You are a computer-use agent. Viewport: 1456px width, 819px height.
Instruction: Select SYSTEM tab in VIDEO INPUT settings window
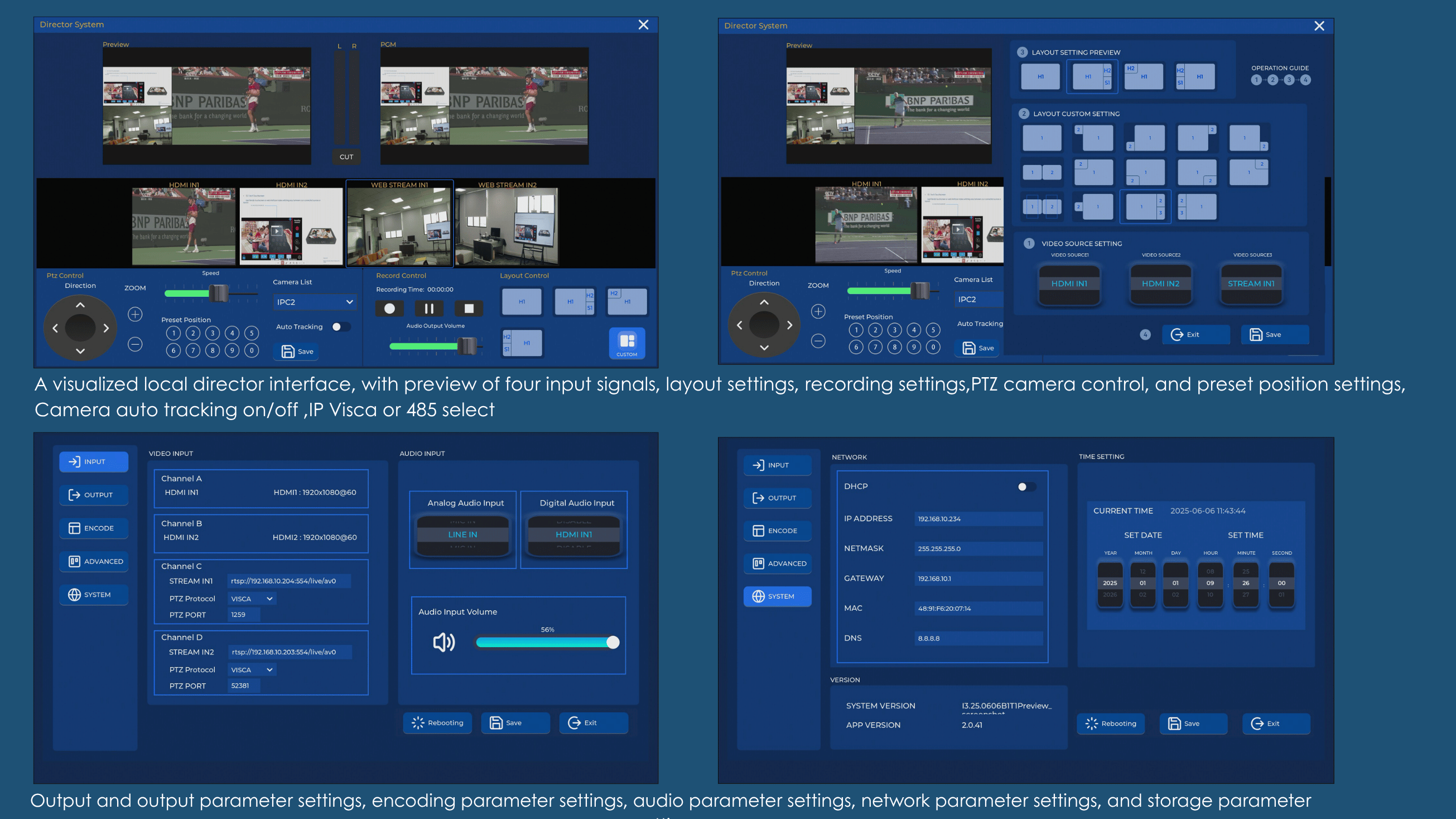94,595
